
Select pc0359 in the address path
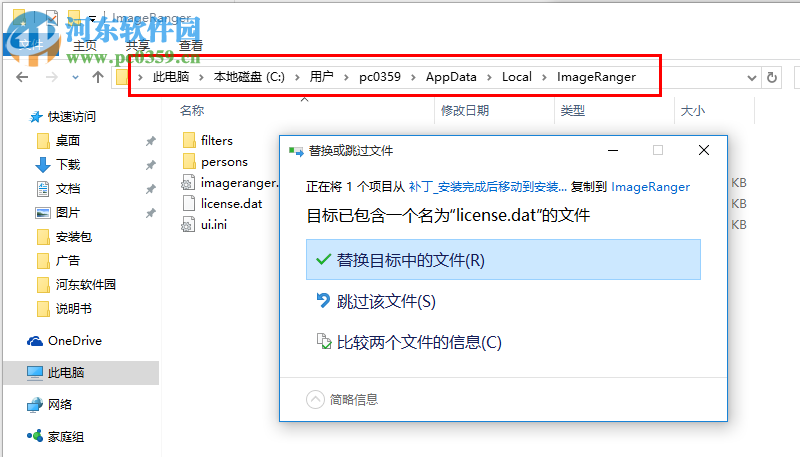(x=380, y=77)
